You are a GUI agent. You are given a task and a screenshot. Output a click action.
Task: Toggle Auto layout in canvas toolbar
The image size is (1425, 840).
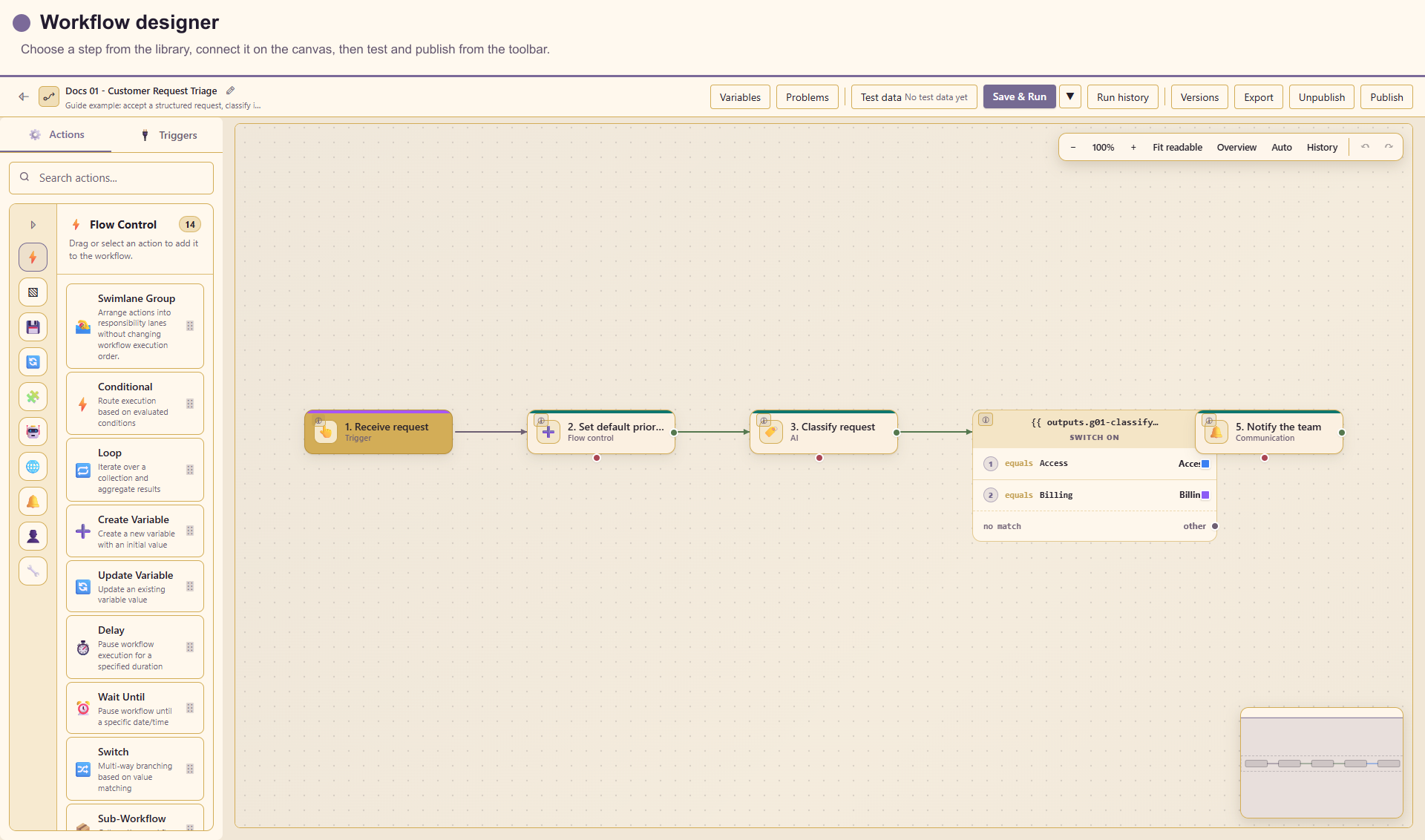[x=1282, y=147]
